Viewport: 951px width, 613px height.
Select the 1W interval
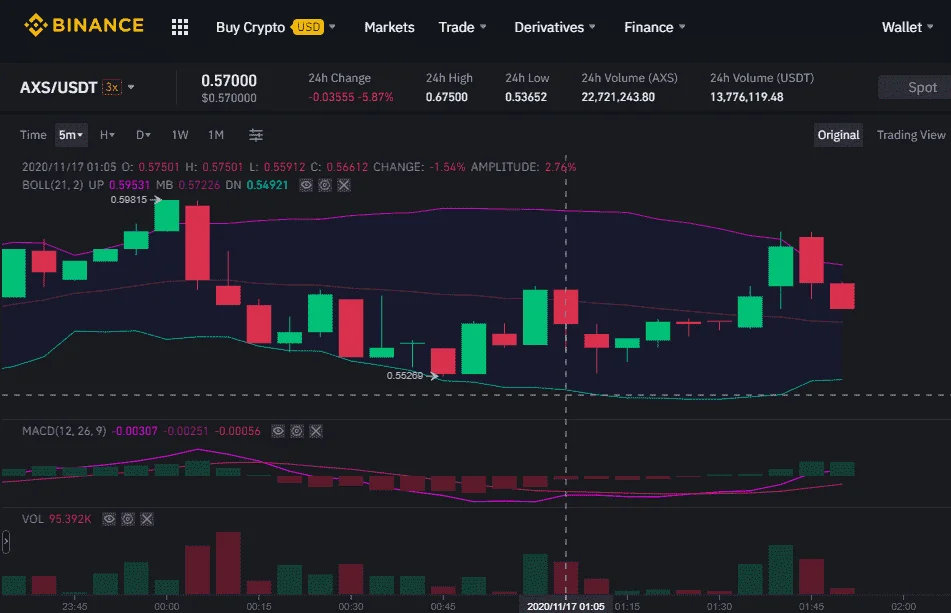click(180, 135)
